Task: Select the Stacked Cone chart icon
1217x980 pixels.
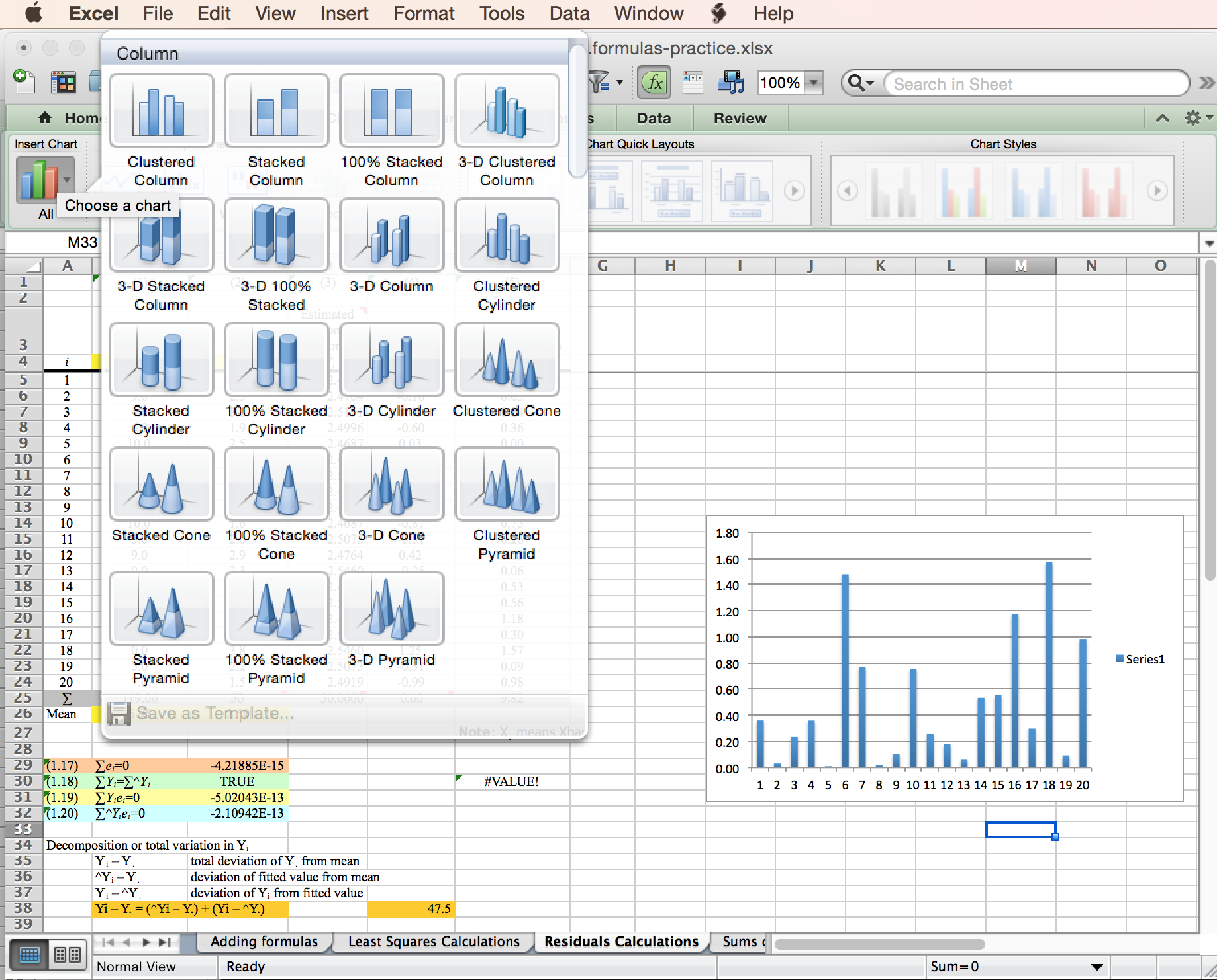Action: coord(161,483)
